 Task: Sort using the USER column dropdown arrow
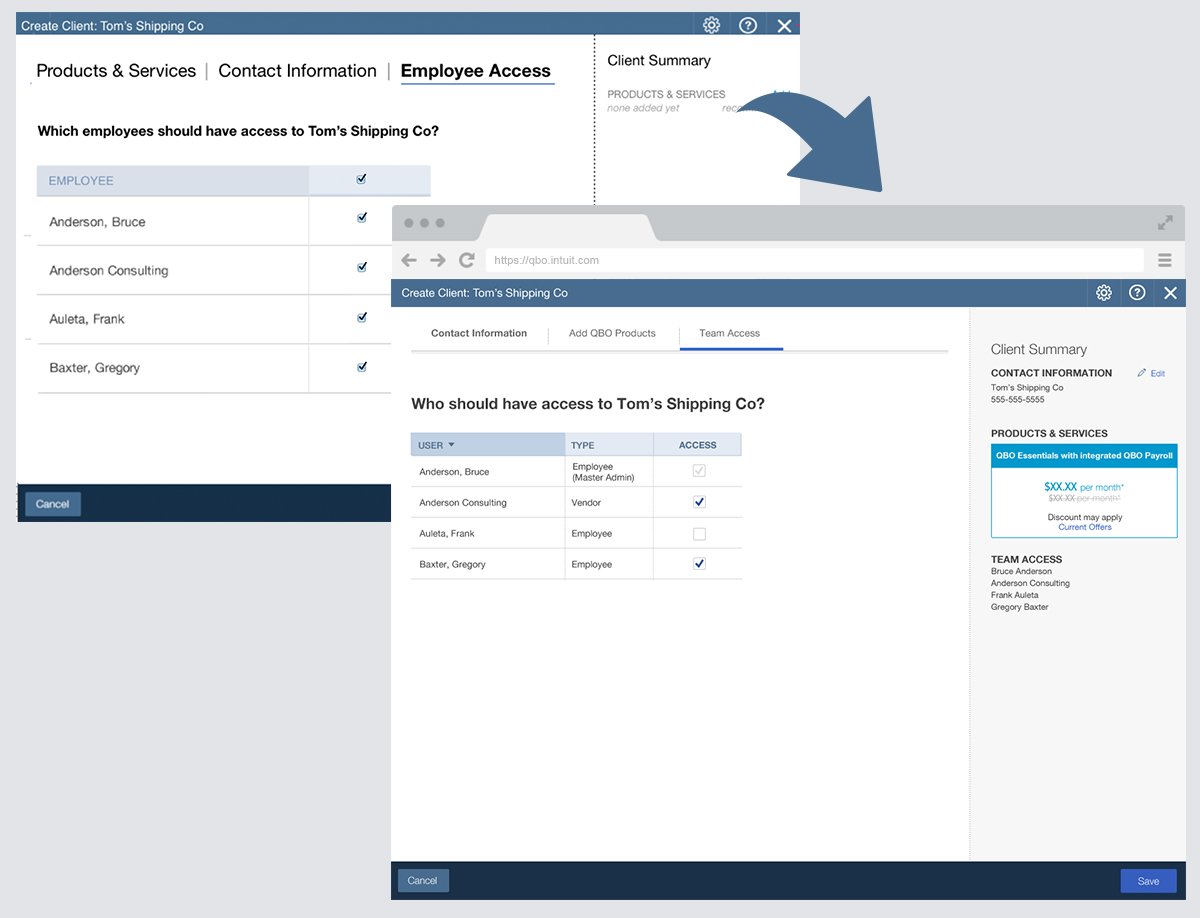[451, 445]
